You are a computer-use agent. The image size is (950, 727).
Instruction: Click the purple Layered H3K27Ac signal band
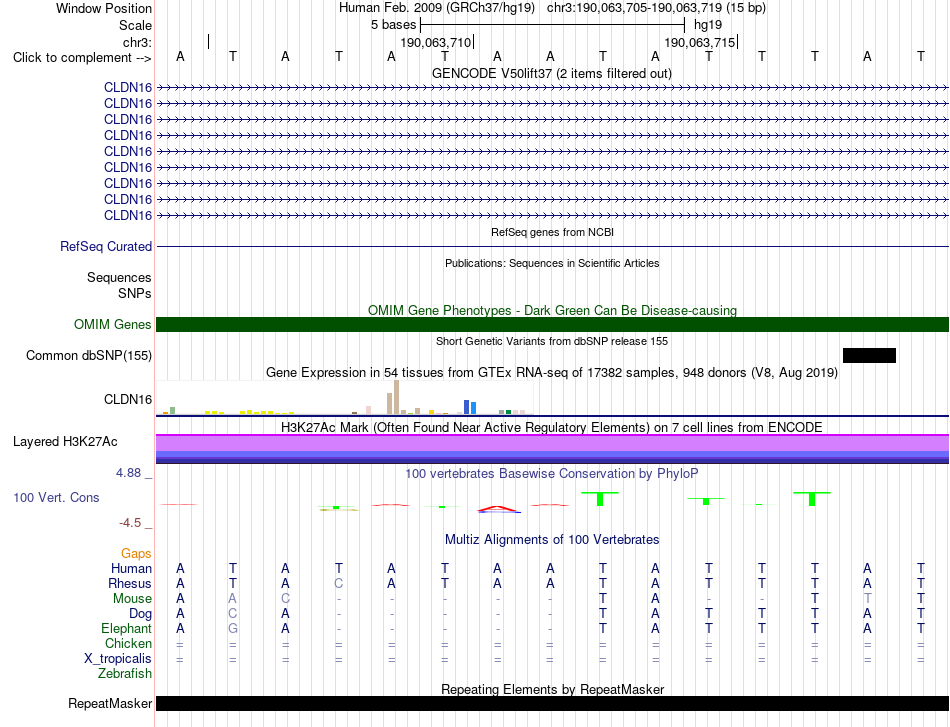552,449
